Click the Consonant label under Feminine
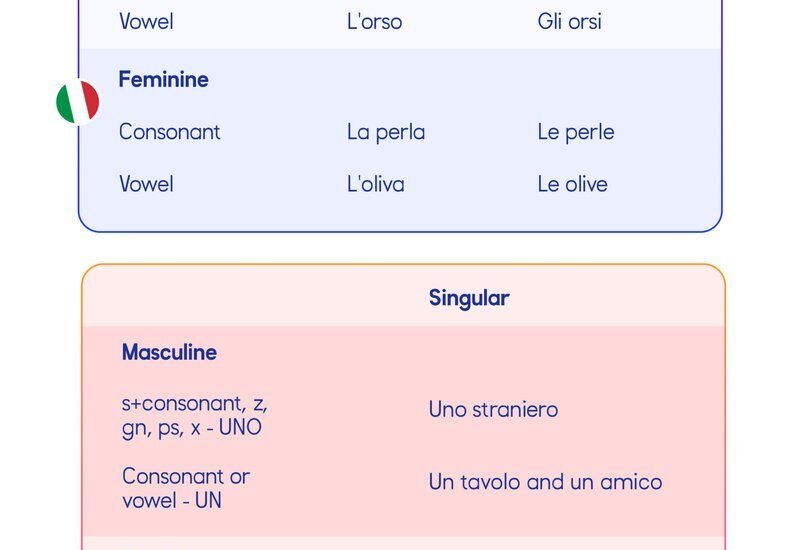Screen dimensions: 800x550 pyautogui.click(x=170, y=132)
